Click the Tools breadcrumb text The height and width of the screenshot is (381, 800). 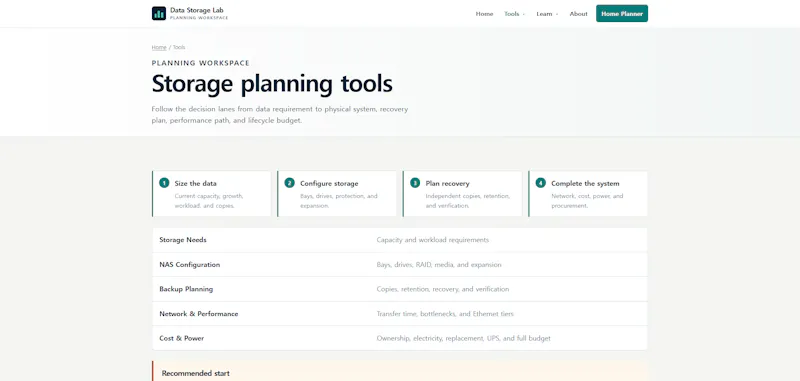(x=179, y=47)
